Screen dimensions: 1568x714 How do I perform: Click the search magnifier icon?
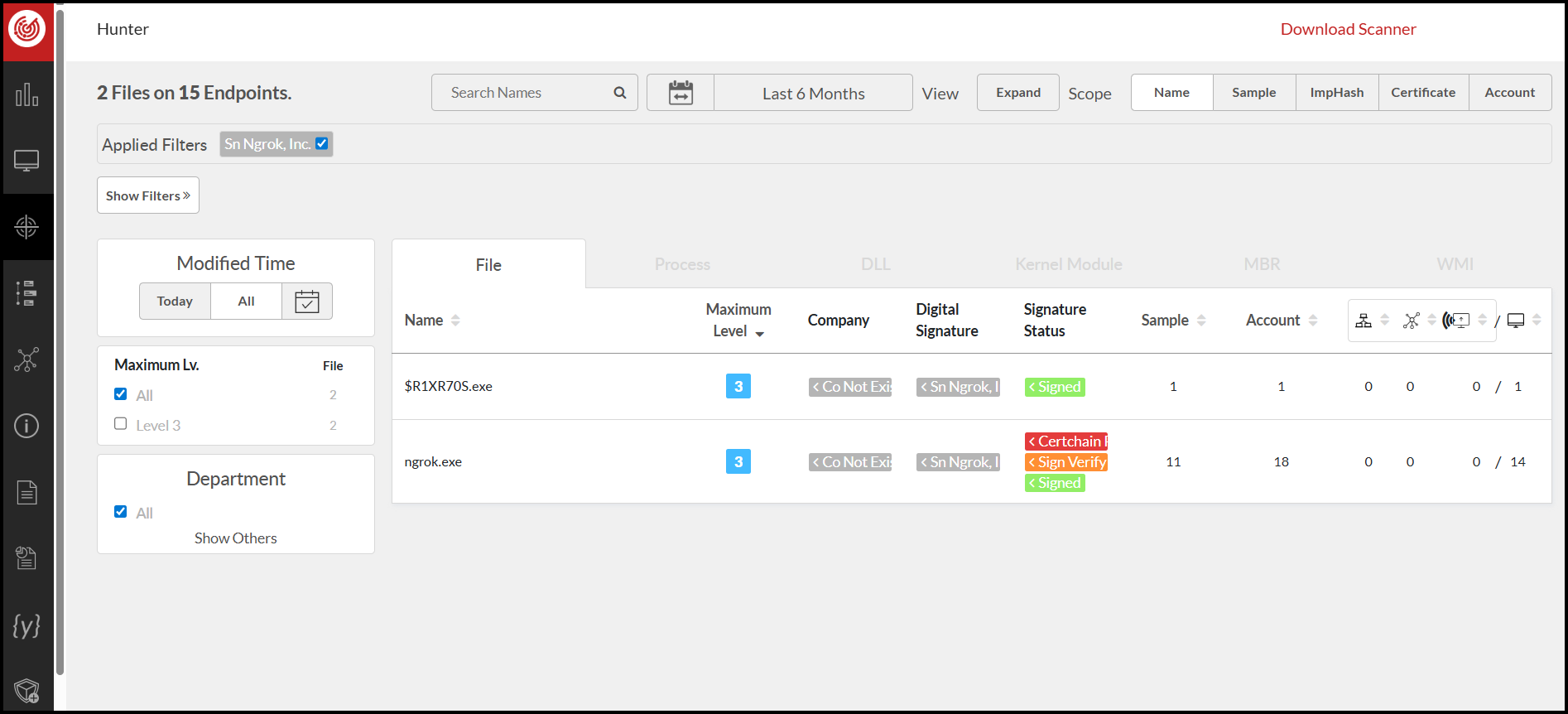click(619, 93)
